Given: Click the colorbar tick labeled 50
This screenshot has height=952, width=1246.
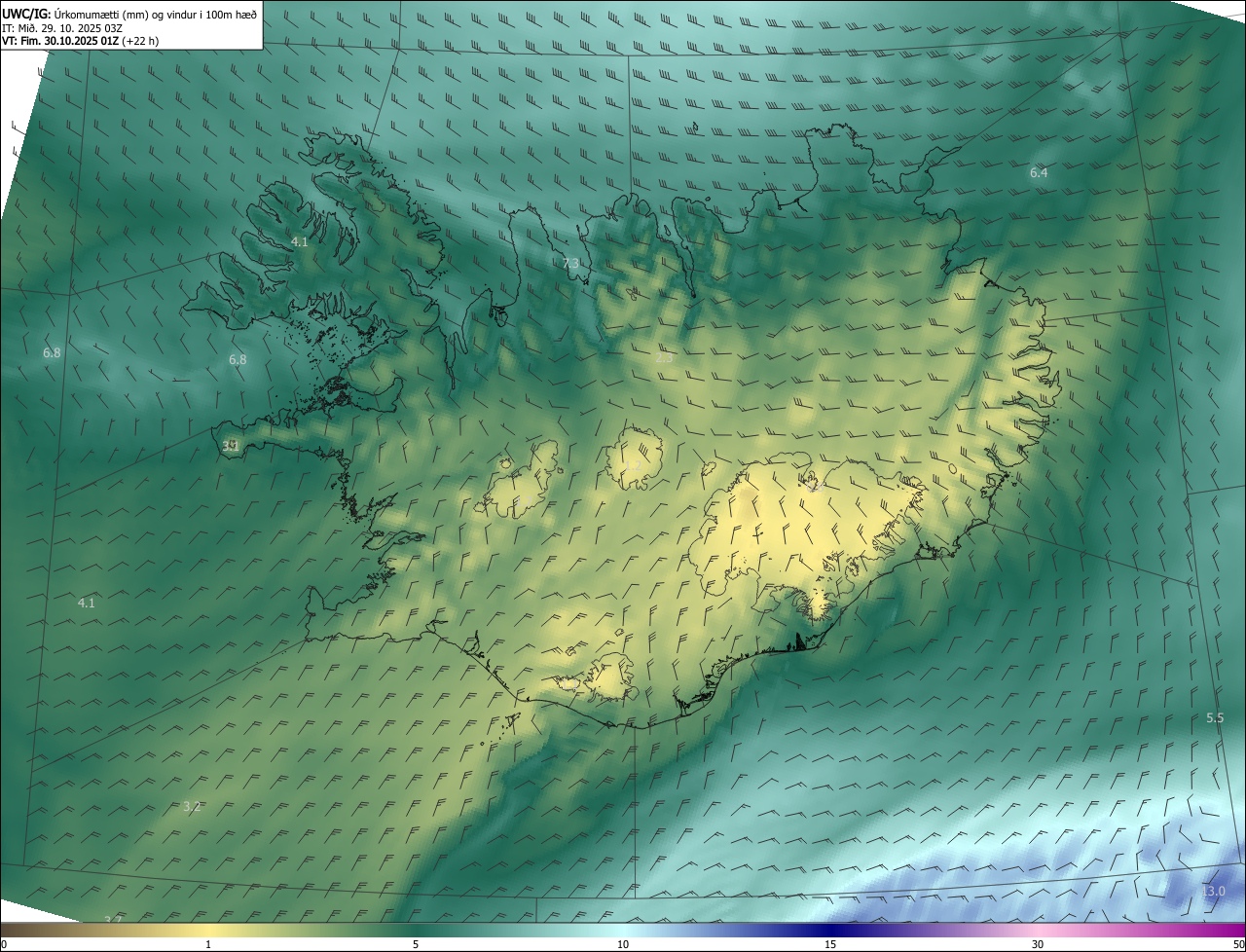Looking at the screenshot, I should coord(1238,944).
